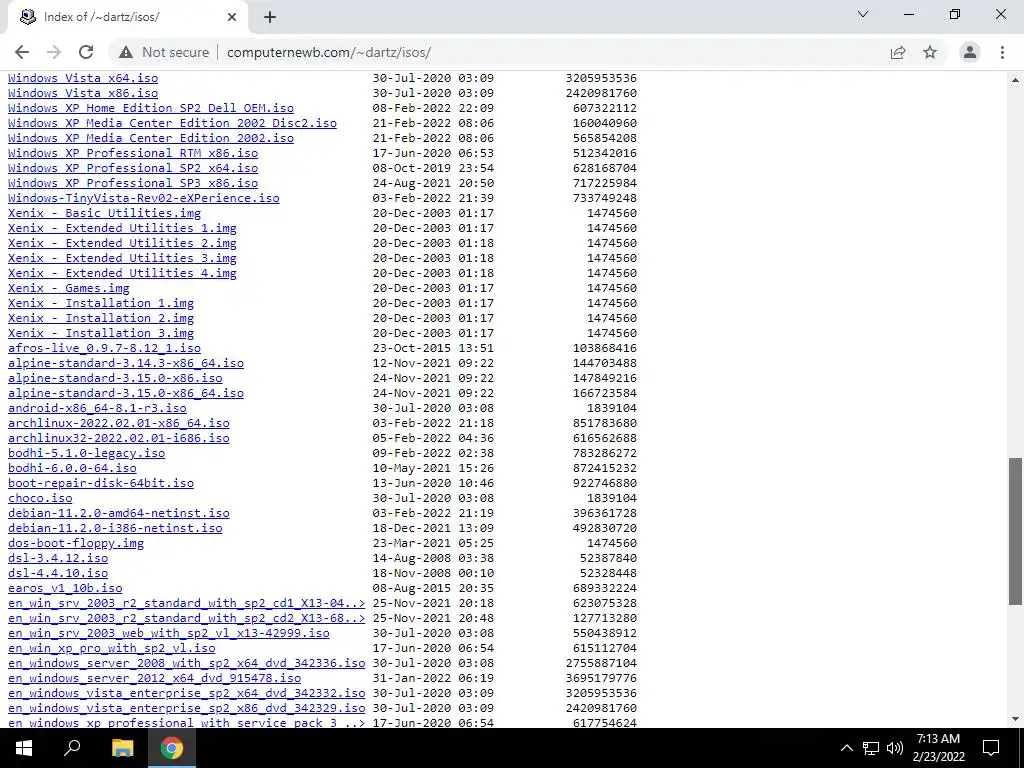Click bodhi-6.0.0-64.iso link
Screen dimensions: 1024x768
click(72, 468)
